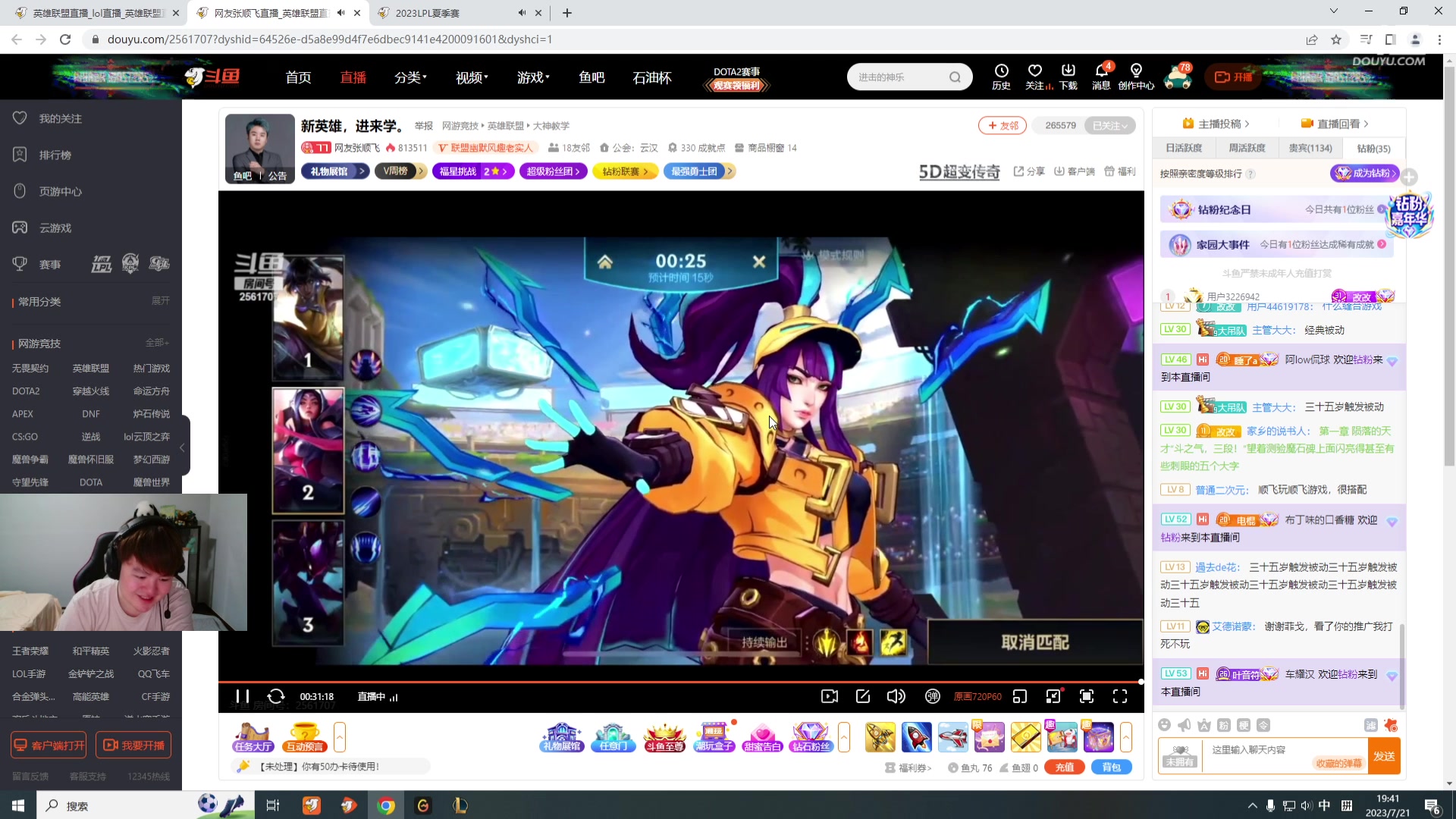
Task: Open the 首页 home tab
Action: pyautogui.click(x=298, y=77)
